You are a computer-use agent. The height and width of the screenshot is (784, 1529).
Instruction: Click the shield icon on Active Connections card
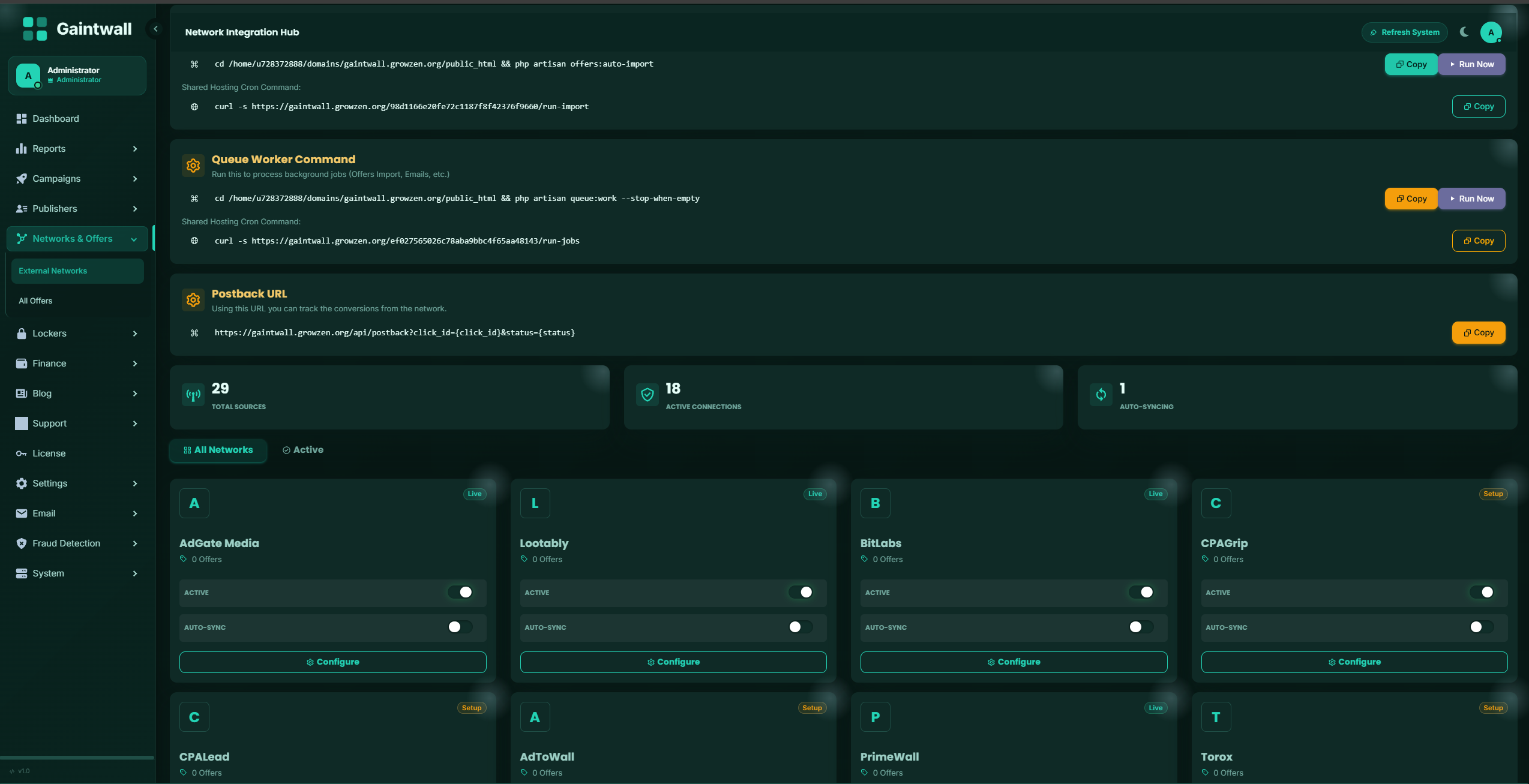coord(647,395)
